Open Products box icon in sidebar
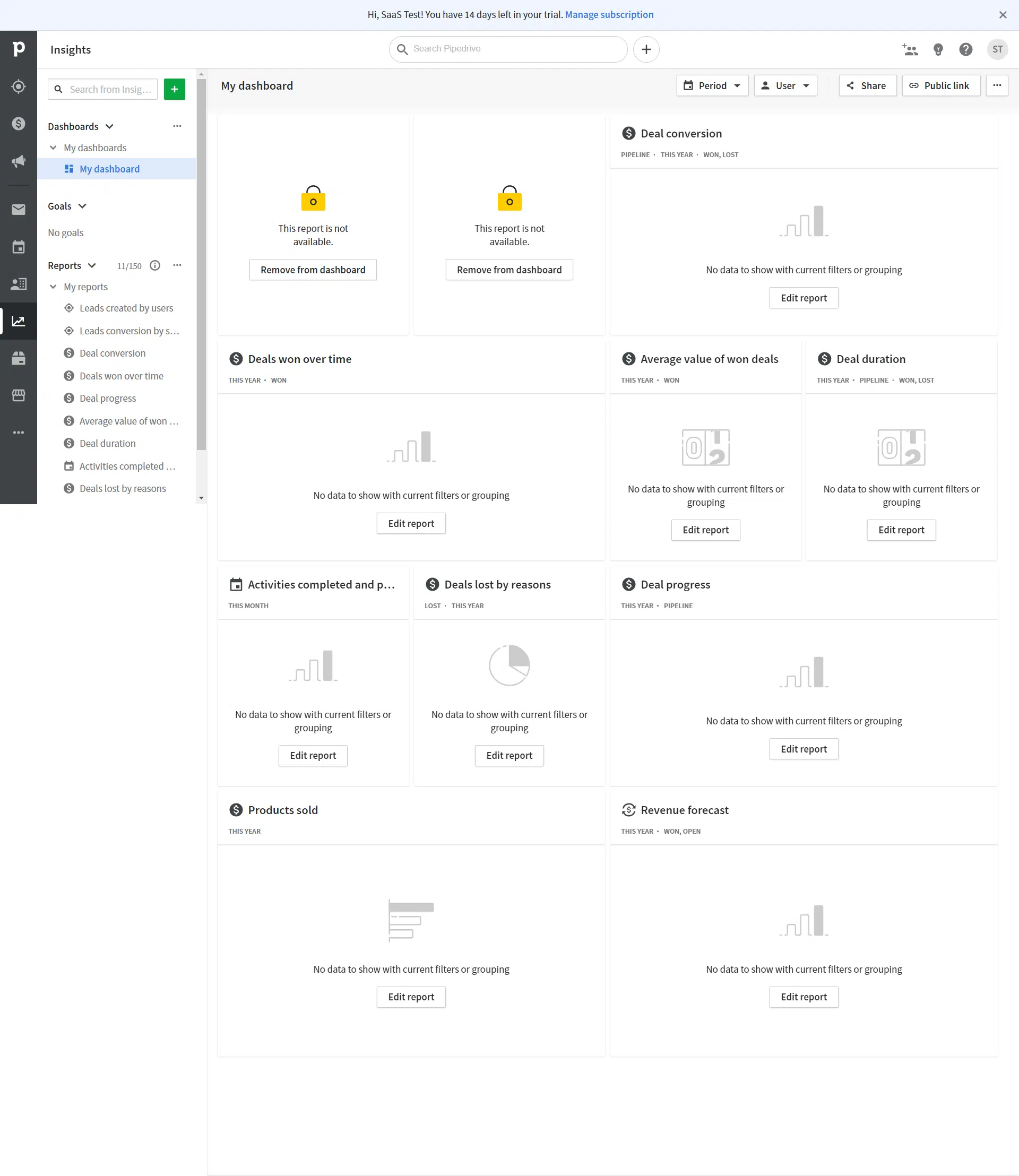 pos(18,358)
